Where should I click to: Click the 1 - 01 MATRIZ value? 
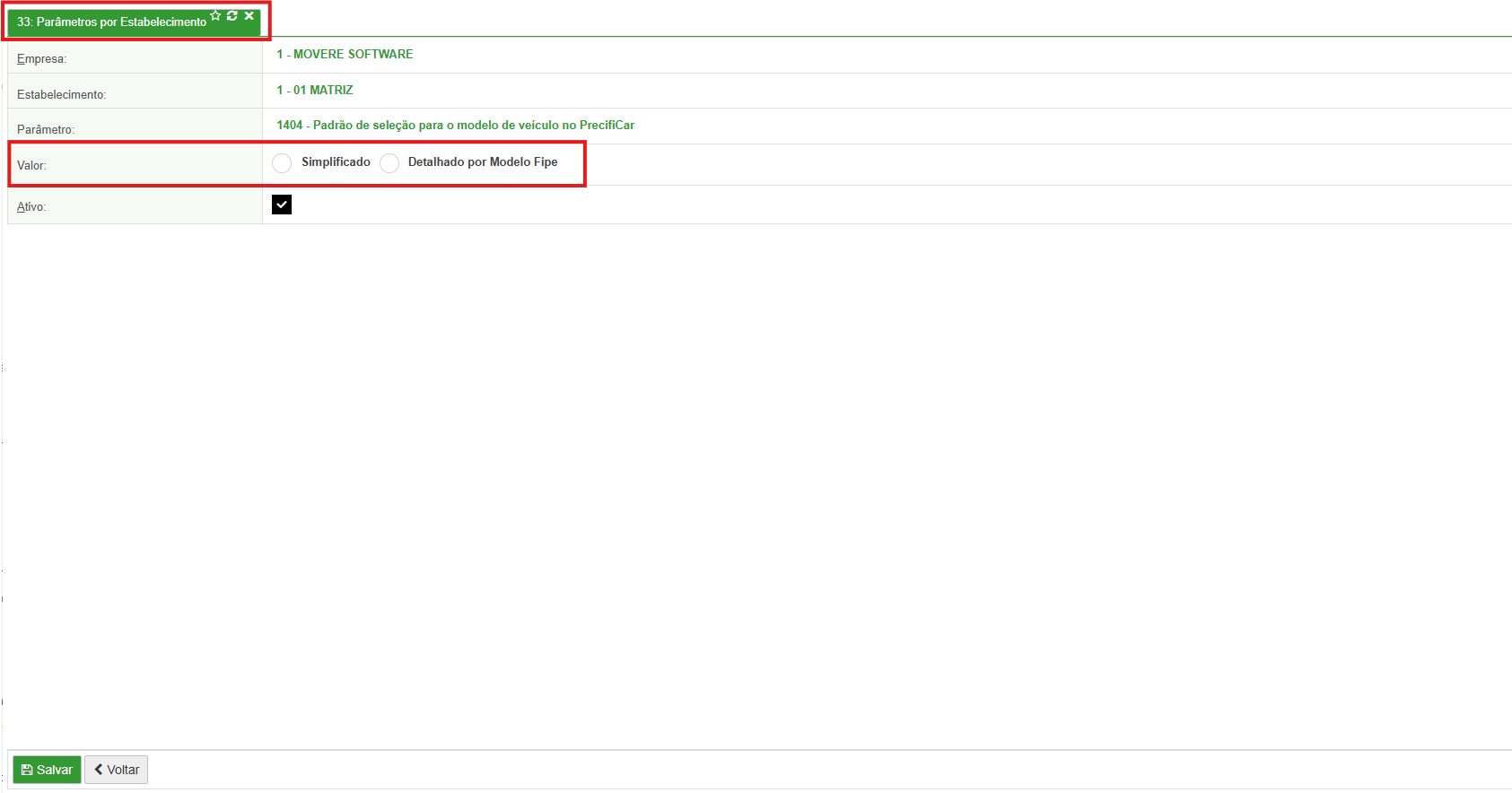click(x=315, y=90)
